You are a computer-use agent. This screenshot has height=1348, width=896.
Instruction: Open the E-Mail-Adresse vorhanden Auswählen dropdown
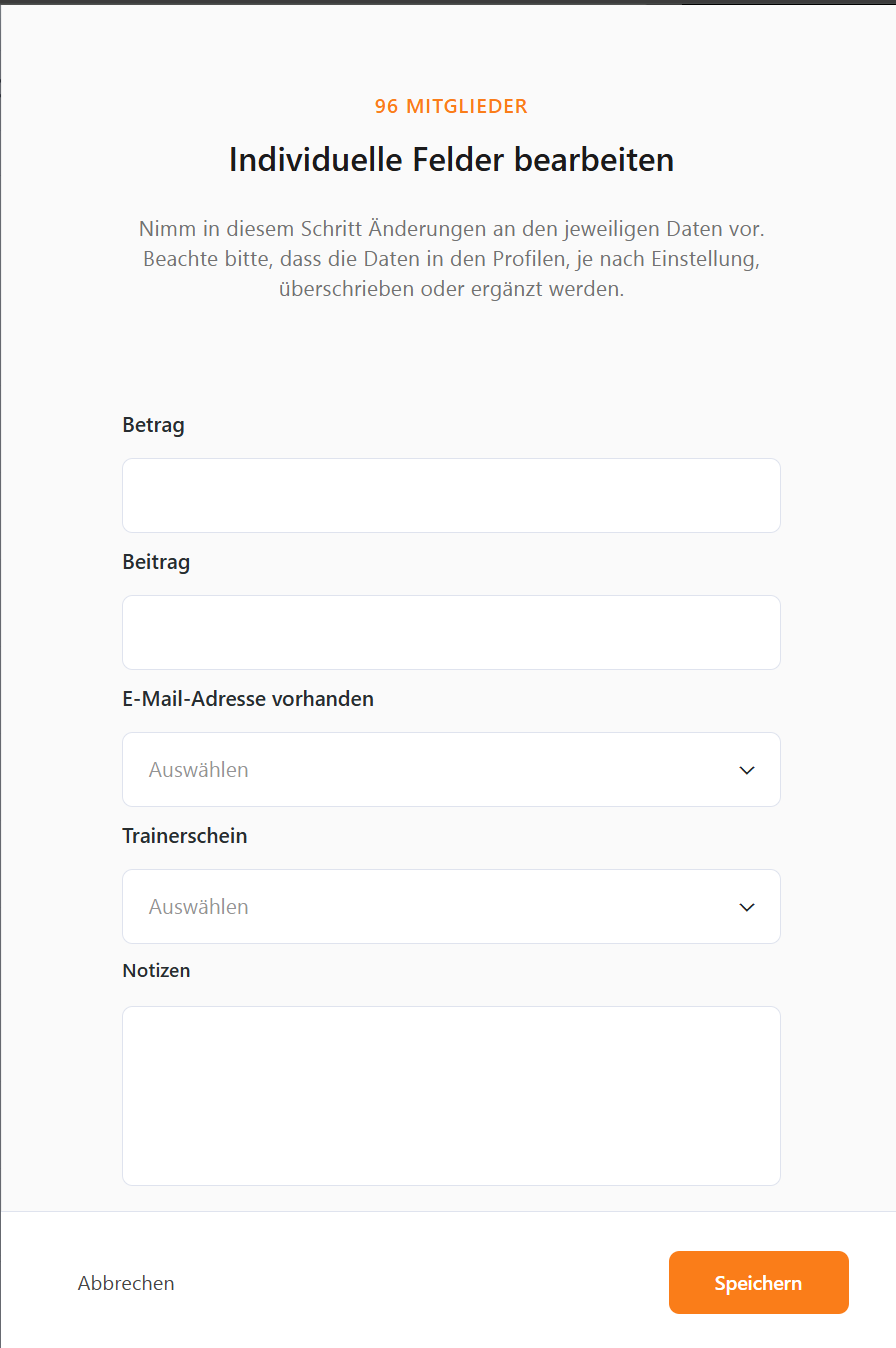[x=451, y=769]
